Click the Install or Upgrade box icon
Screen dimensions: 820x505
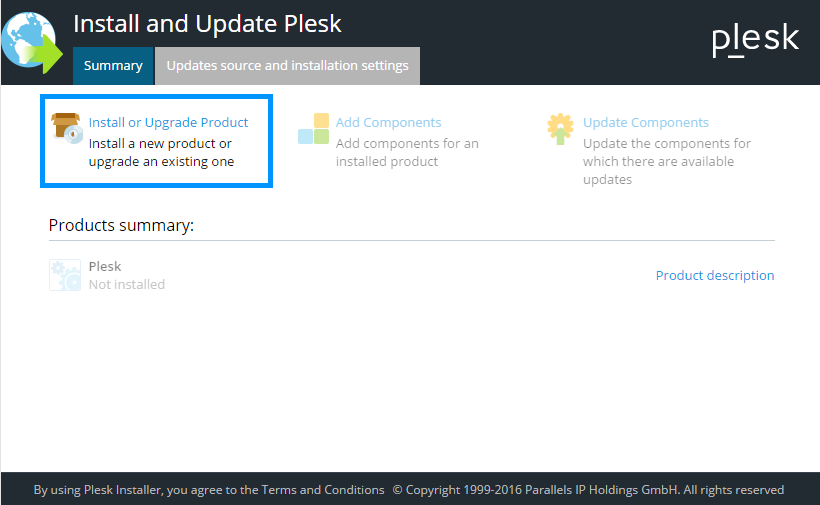(66, 128)
